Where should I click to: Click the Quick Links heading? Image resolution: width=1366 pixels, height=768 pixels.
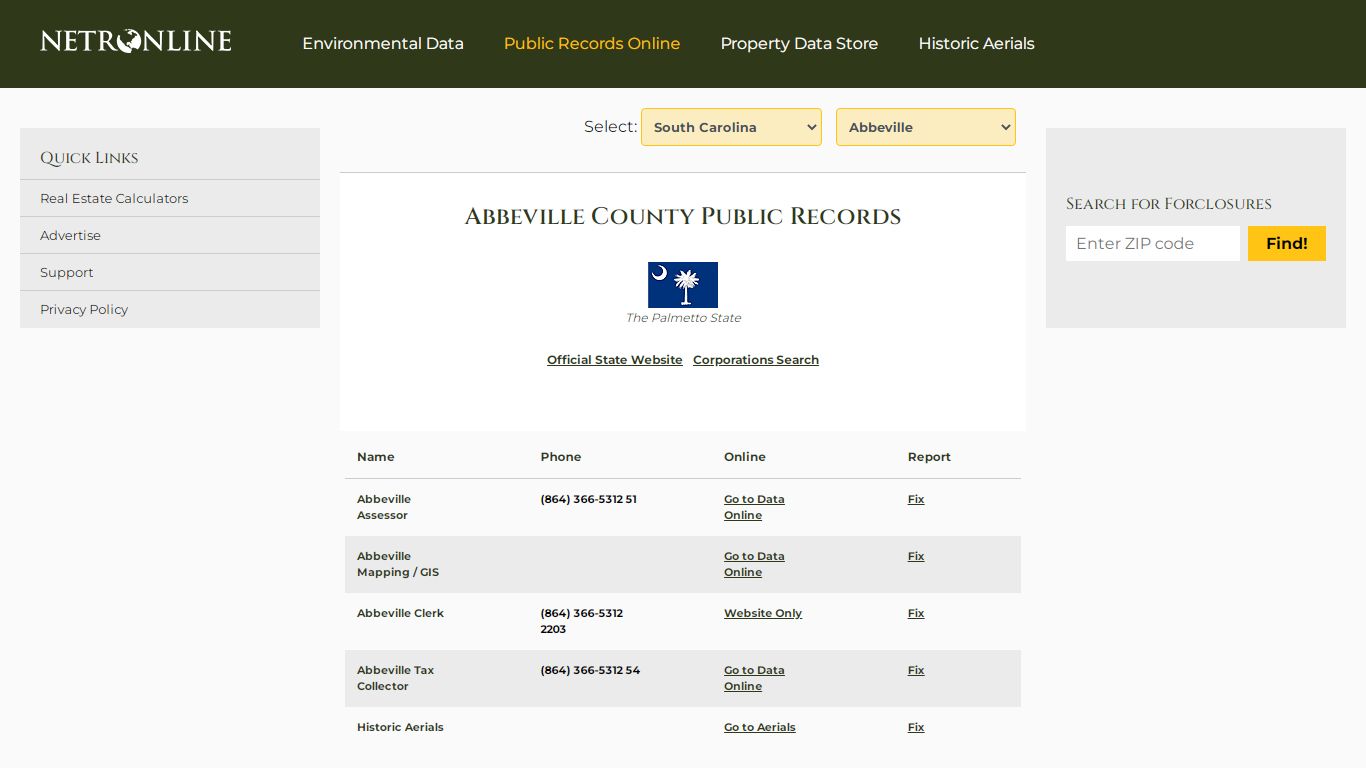tap(89, 158)
